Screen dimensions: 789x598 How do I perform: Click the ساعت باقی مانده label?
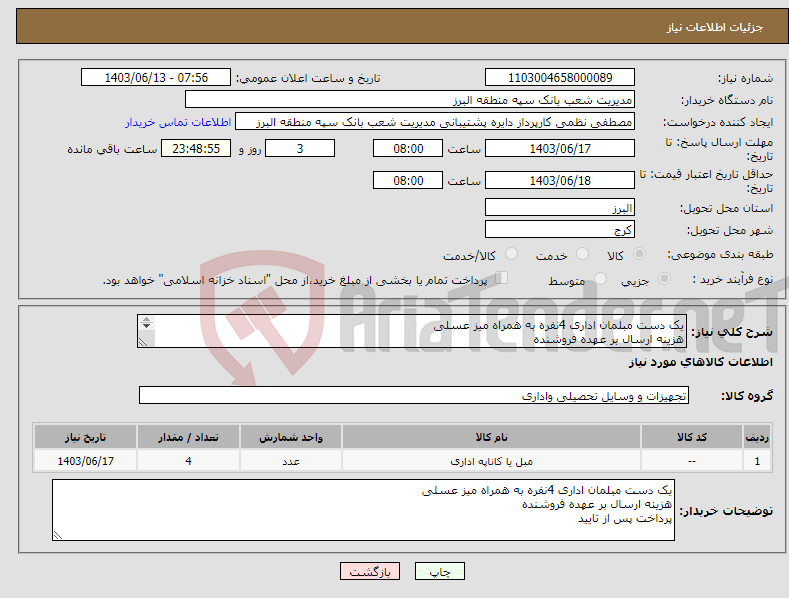(x=112, y=150)
